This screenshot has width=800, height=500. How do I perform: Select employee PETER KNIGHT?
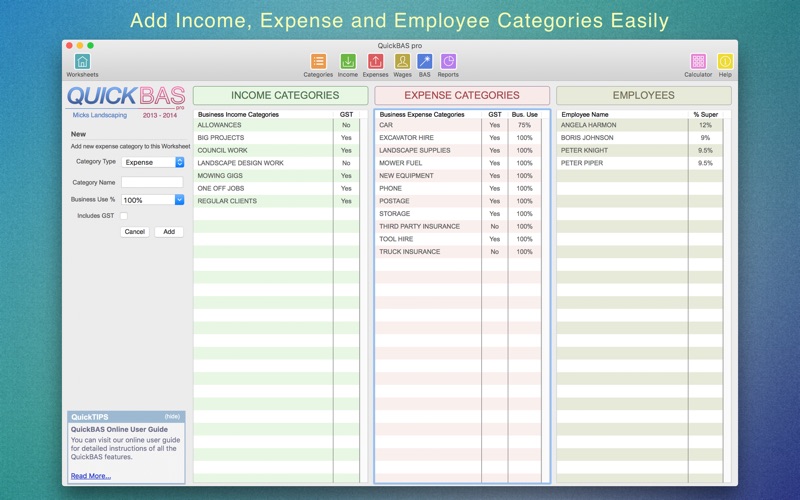coord(640,151)
